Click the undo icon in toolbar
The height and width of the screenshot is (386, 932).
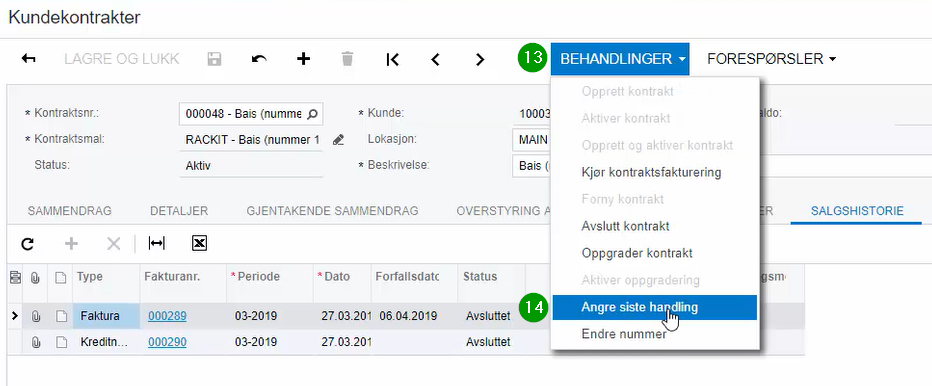click(259, 59)
